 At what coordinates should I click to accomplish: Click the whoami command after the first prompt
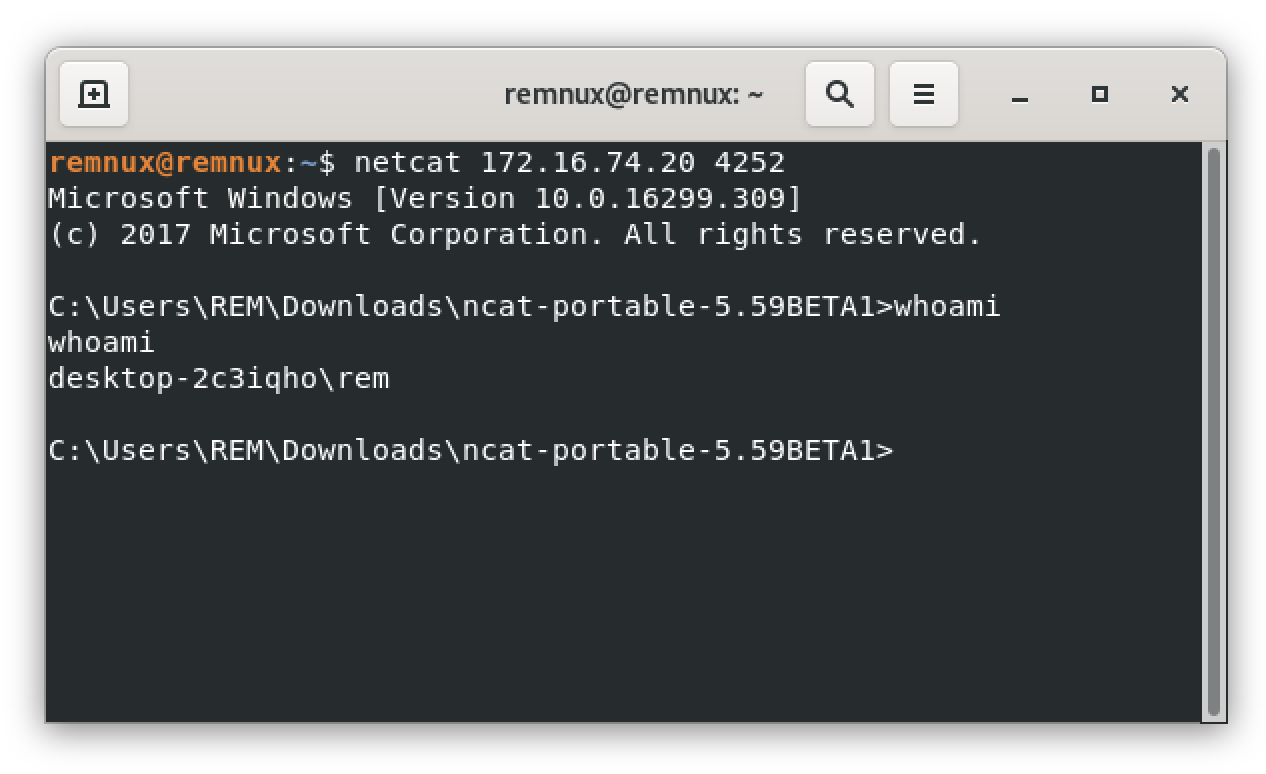pyautogui.click(x=947, y=306)
